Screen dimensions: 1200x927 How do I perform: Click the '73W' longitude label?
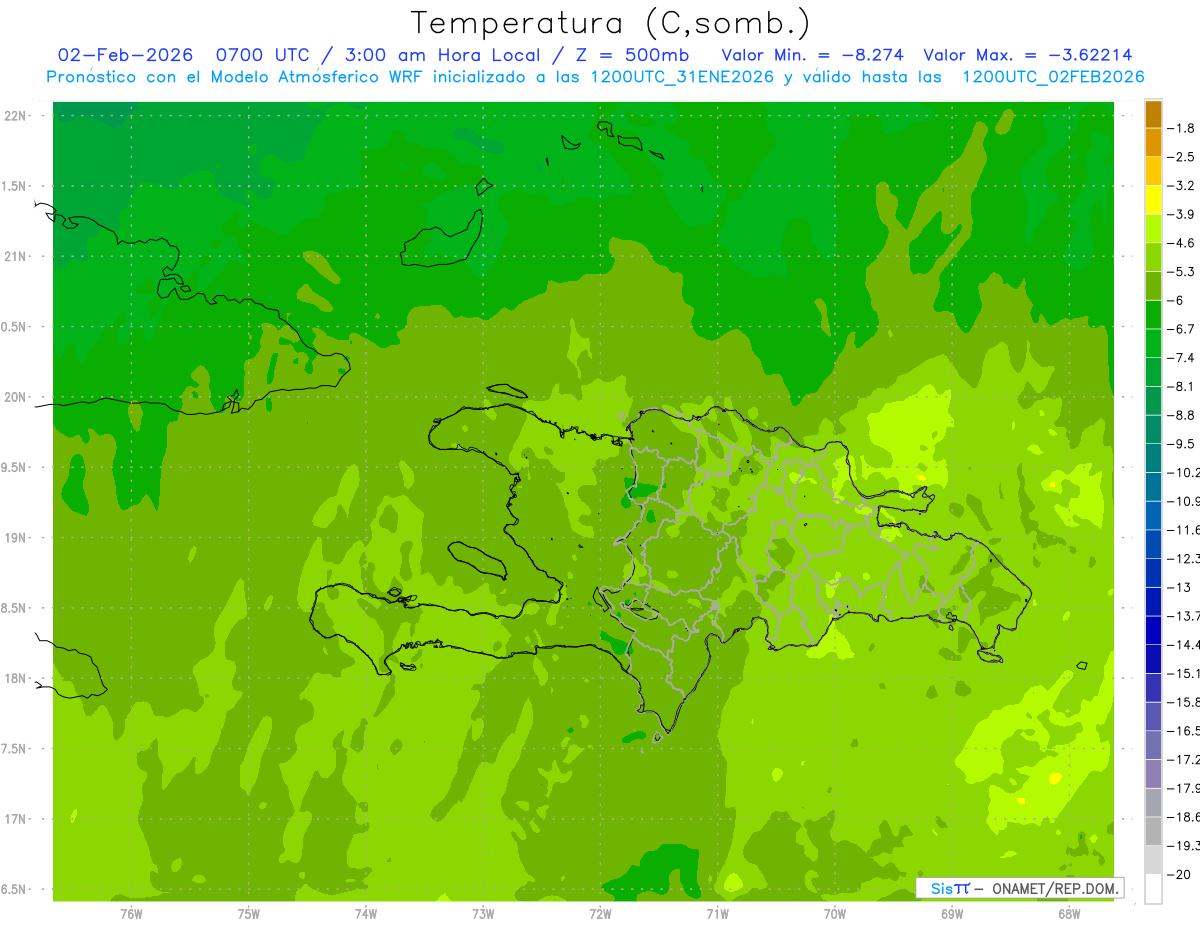(483, 913)
